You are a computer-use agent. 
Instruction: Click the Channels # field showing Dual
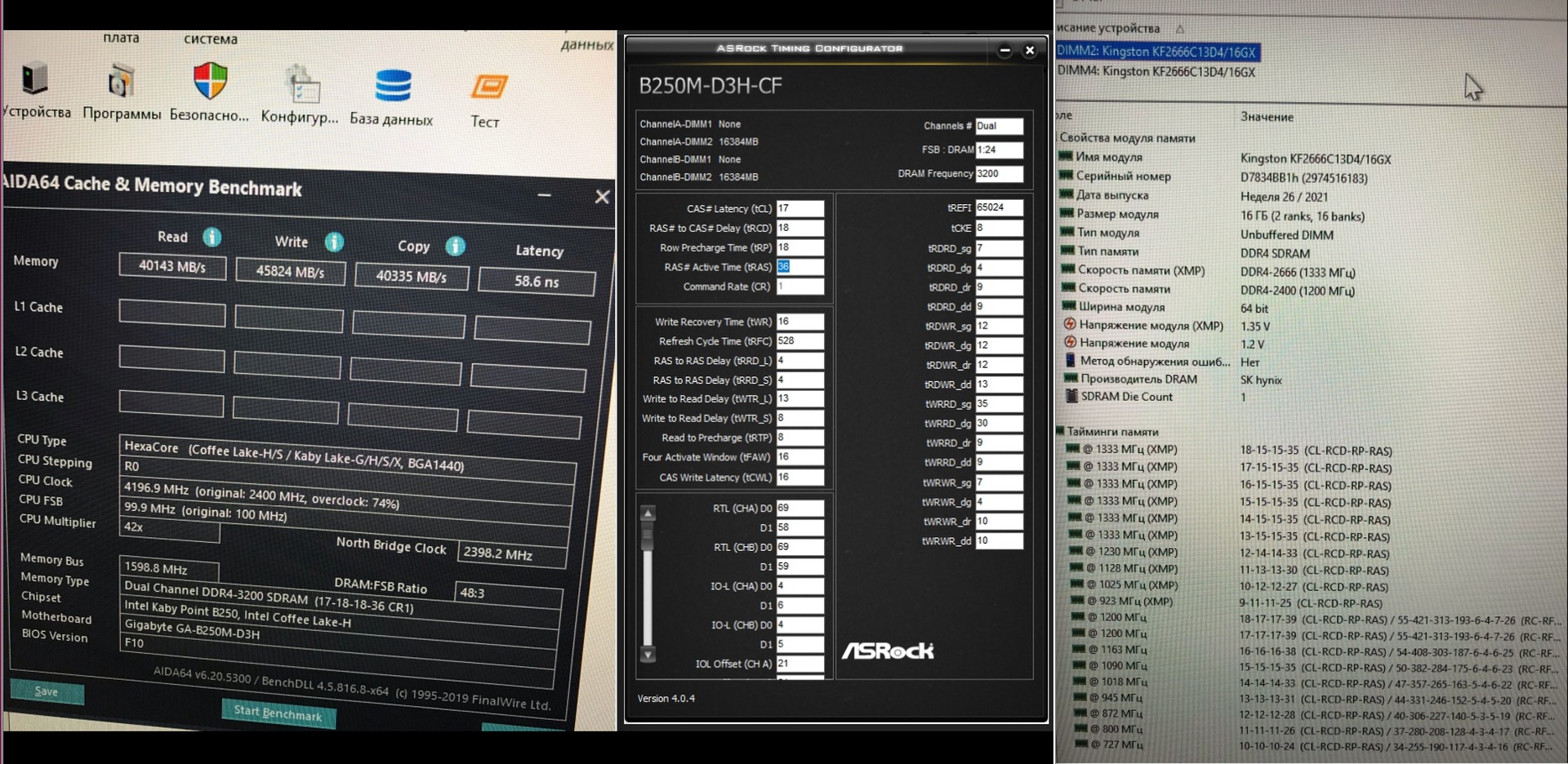(x=999, y=127)
